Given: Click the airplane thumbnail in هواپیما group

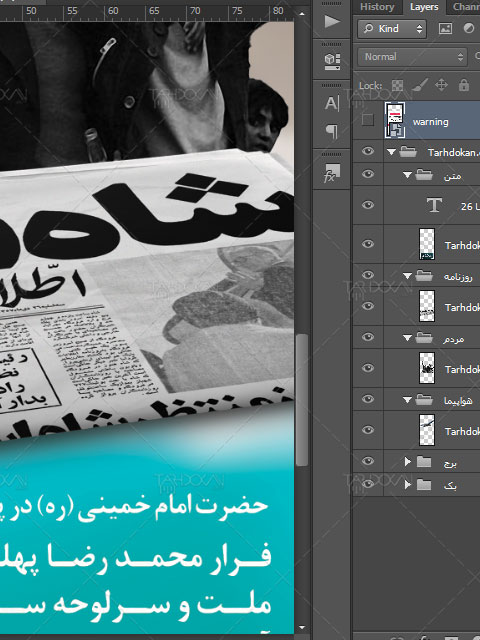Looking at the screenshot, I should click(427, 430).
